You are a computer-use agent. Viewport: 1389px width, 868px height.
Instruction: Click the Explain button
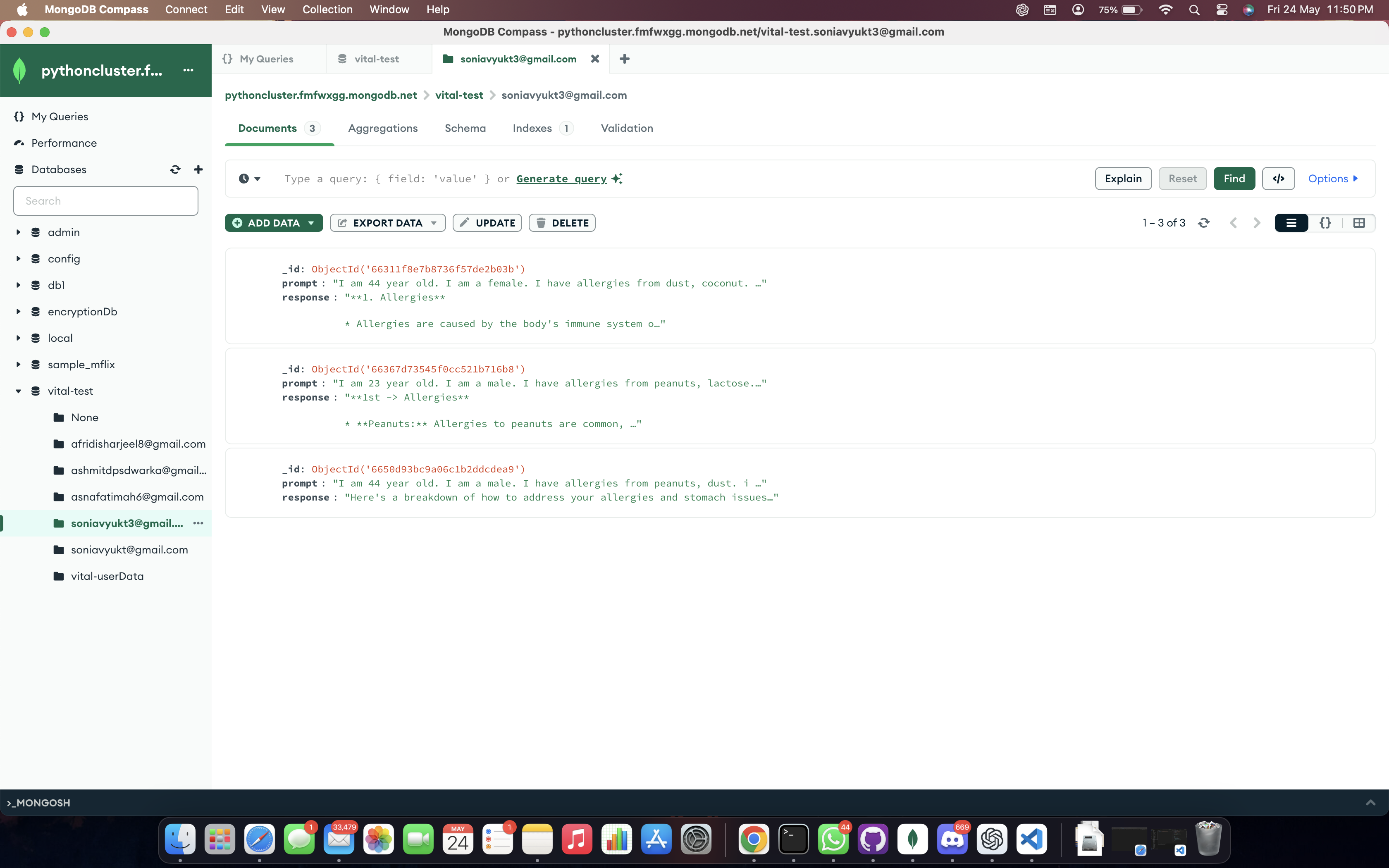click(1123, 179)
